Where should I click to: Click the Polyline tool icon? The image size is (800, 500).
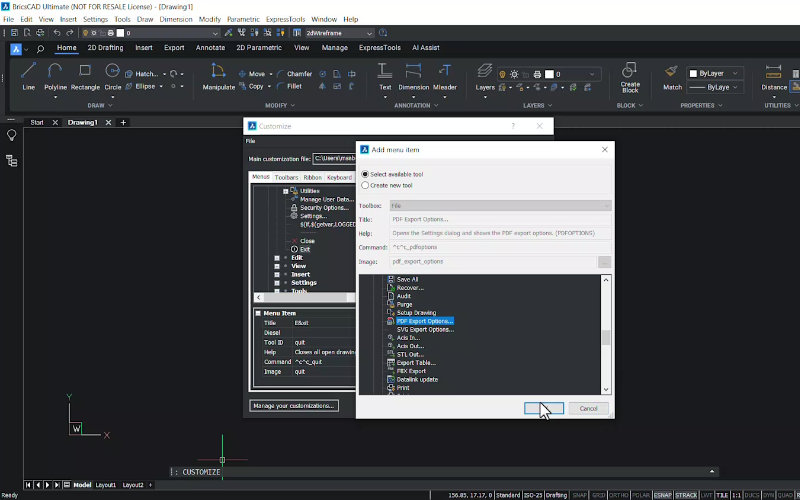click(55, 74)
